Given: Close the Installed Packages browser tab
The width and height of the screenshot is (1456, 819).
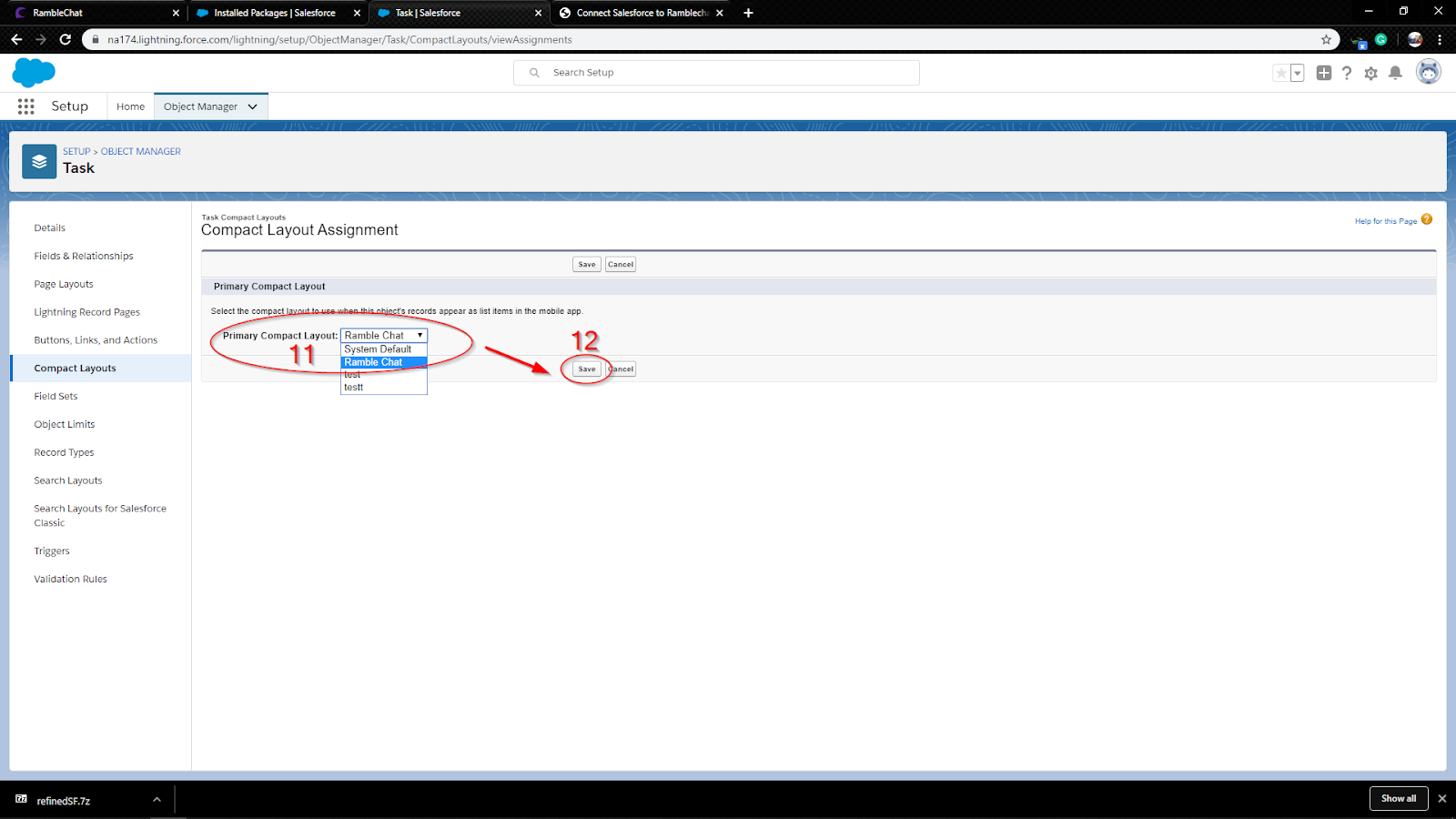Looking at the screenshot, I should 357,13.
